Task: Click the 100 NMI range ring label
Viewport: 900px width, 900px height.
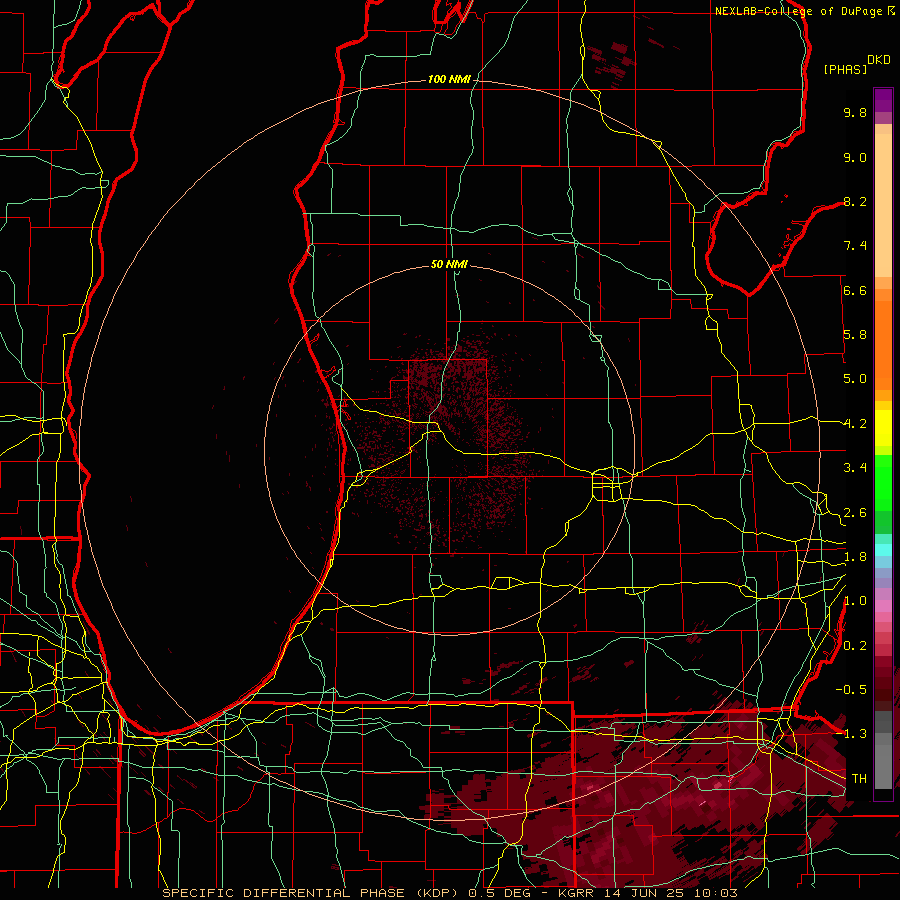Action: point(449,79)
